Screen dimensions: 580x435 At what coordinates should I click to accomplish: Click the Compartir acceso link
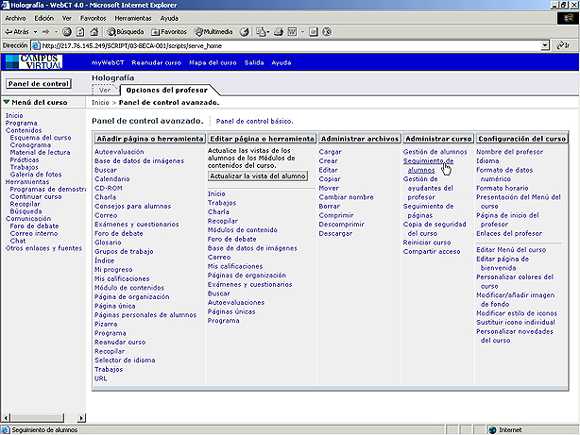[432, 252]
